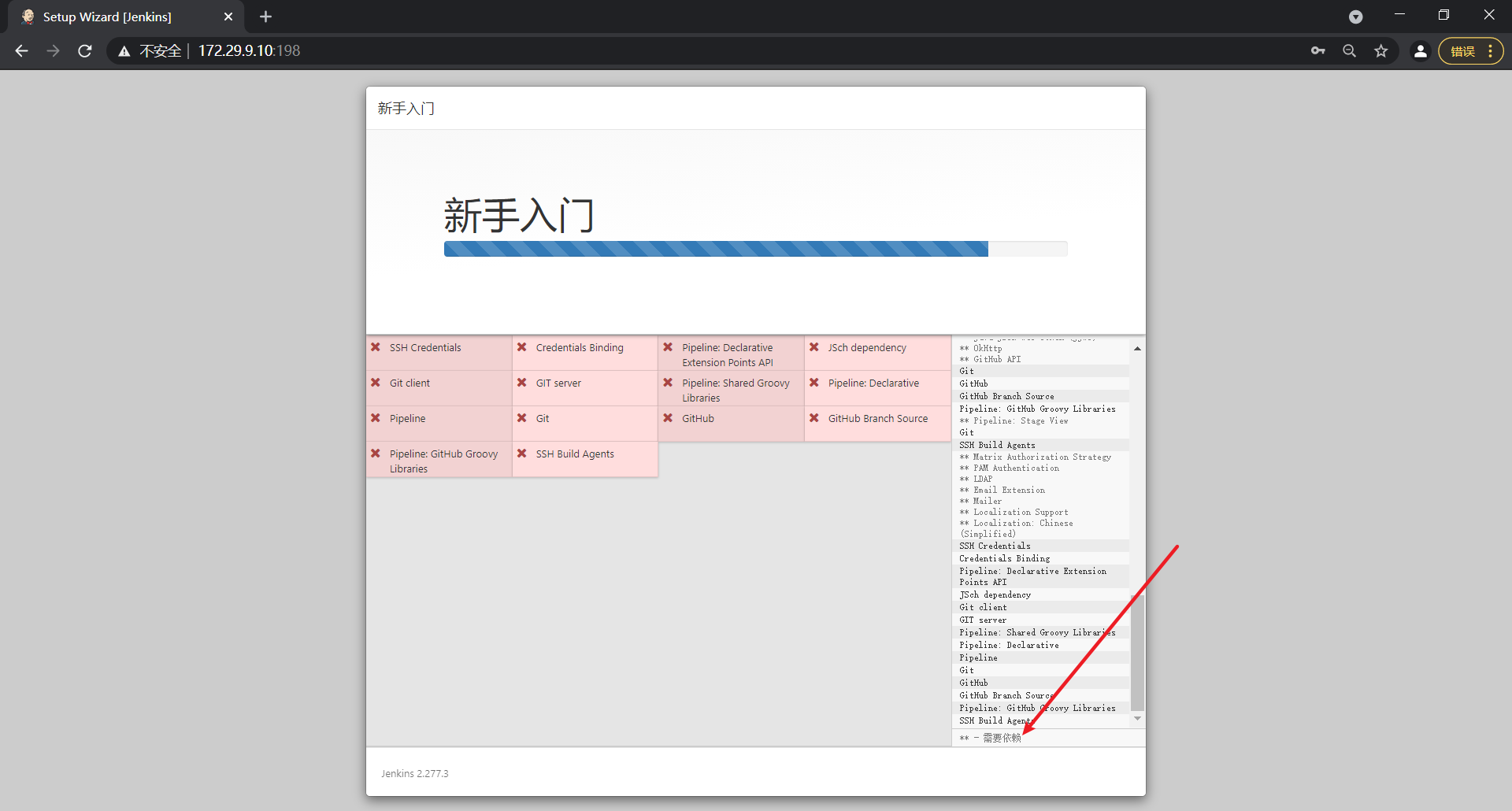Restore down the Chrome window
Screen dimensions: 1512x811
1443,15
